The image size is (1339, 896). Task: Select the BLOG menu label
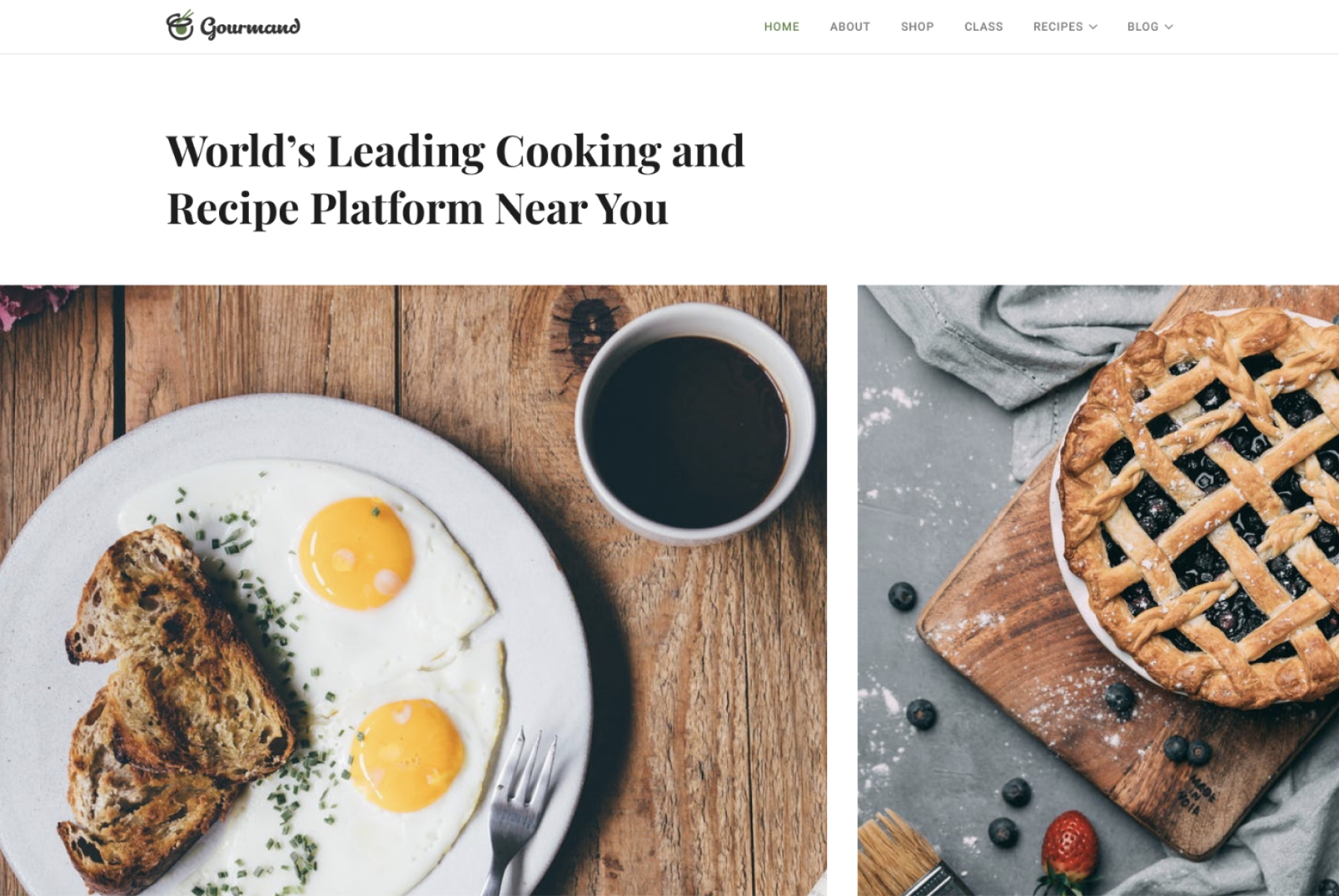1143,27
